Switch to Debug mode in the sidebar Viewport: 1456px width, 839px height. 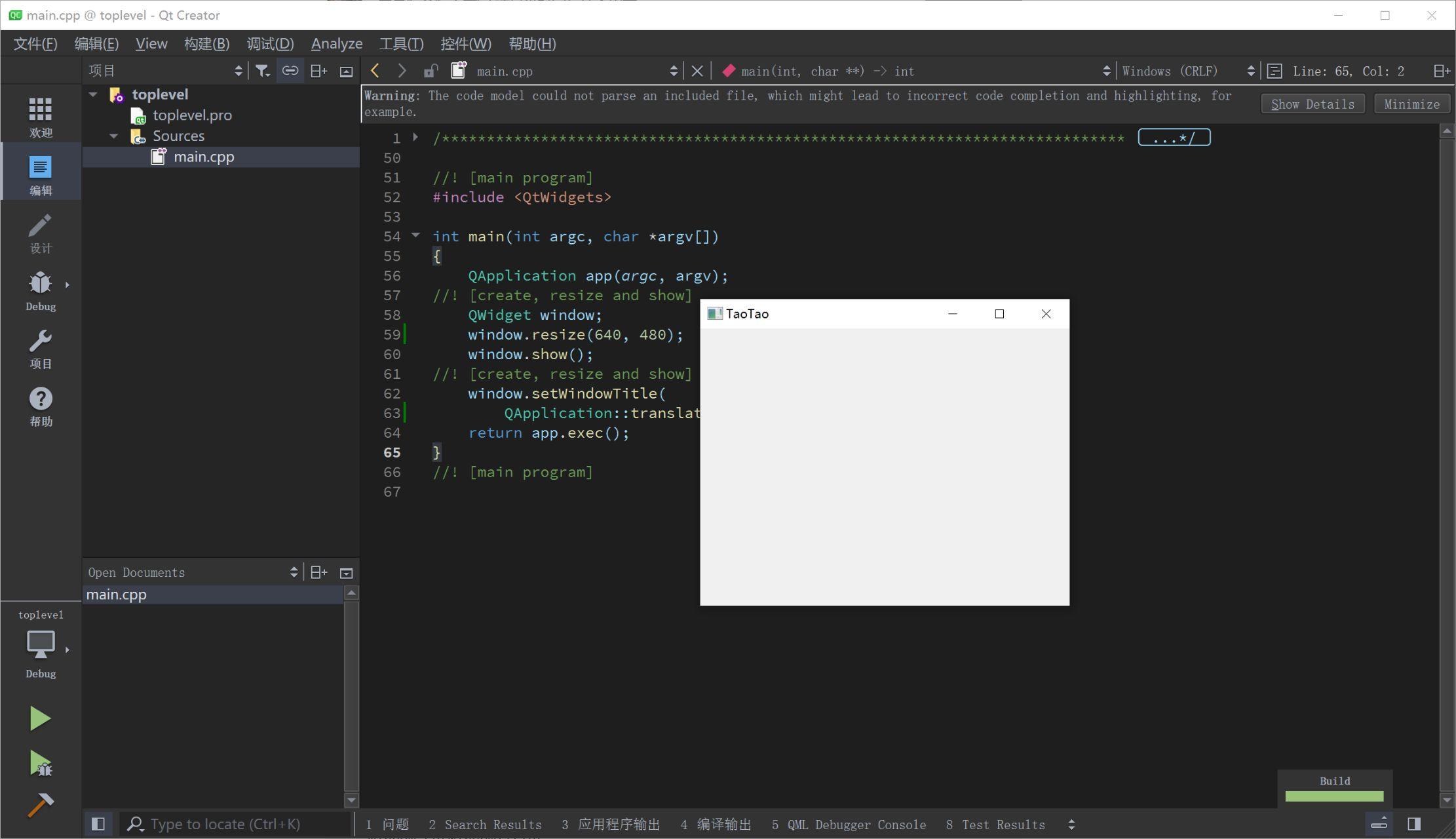click(x=40, y=288)
